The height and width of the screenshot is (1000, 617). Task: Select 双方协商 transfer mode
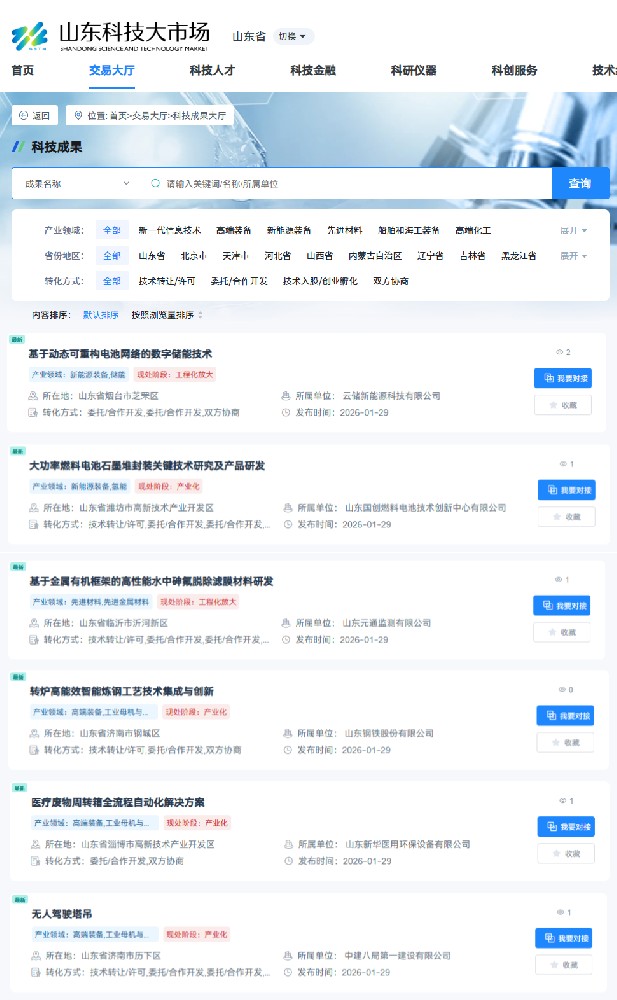click(391, 281)
